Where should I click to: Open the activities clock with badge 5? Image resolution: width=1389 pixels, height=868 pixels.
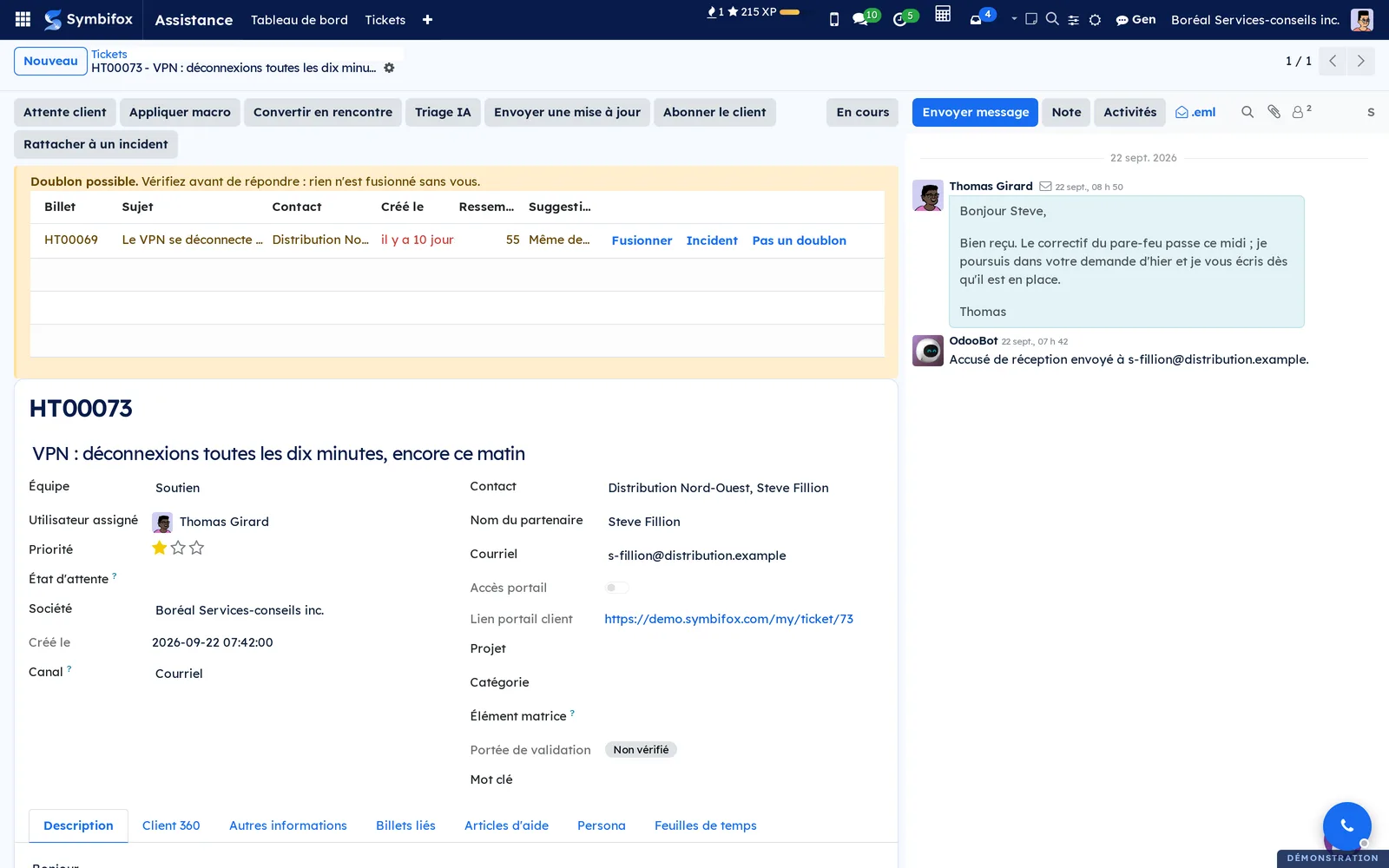(x=905, y=17)
